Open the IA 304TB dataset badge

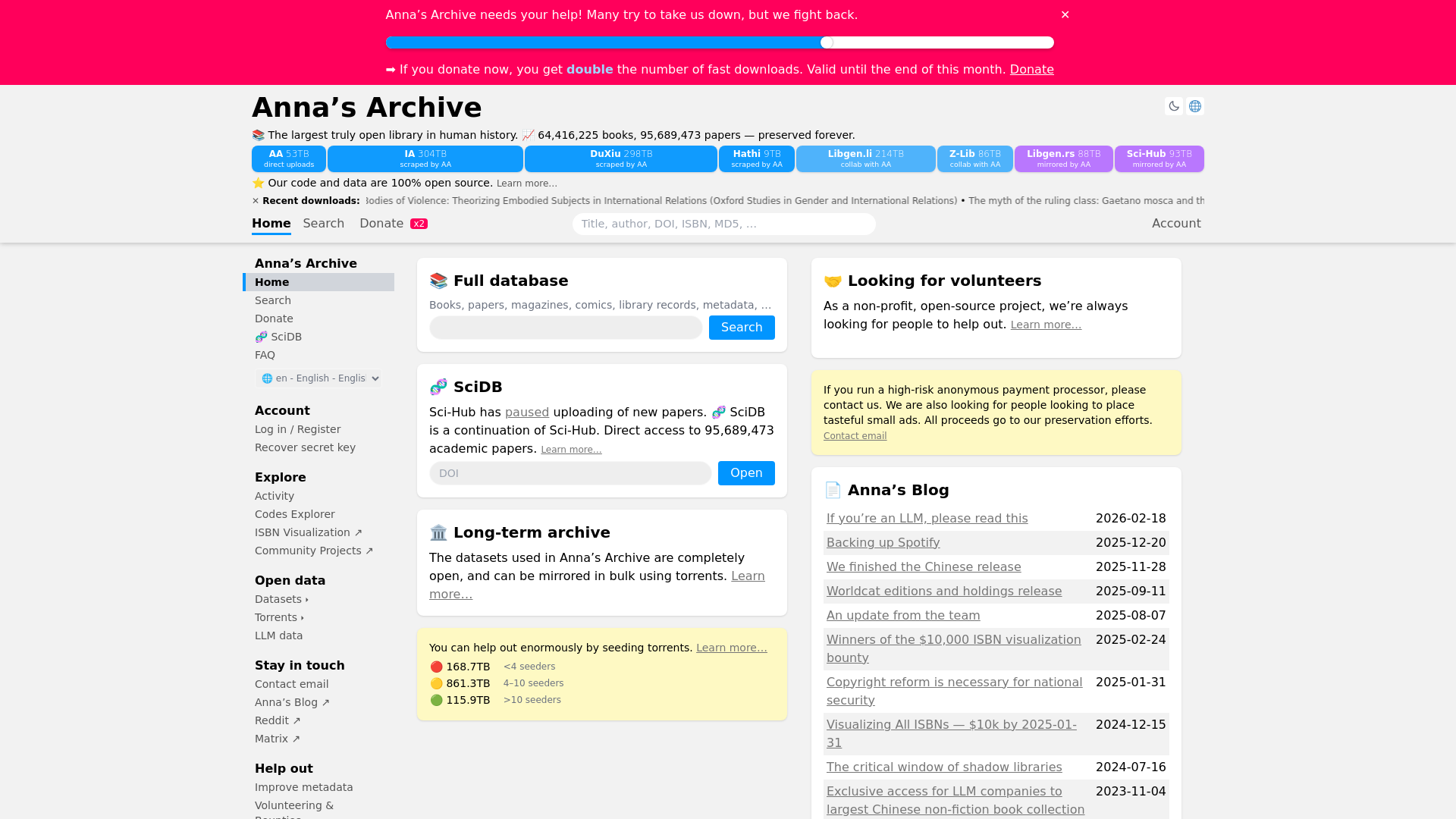pos(425,158)
